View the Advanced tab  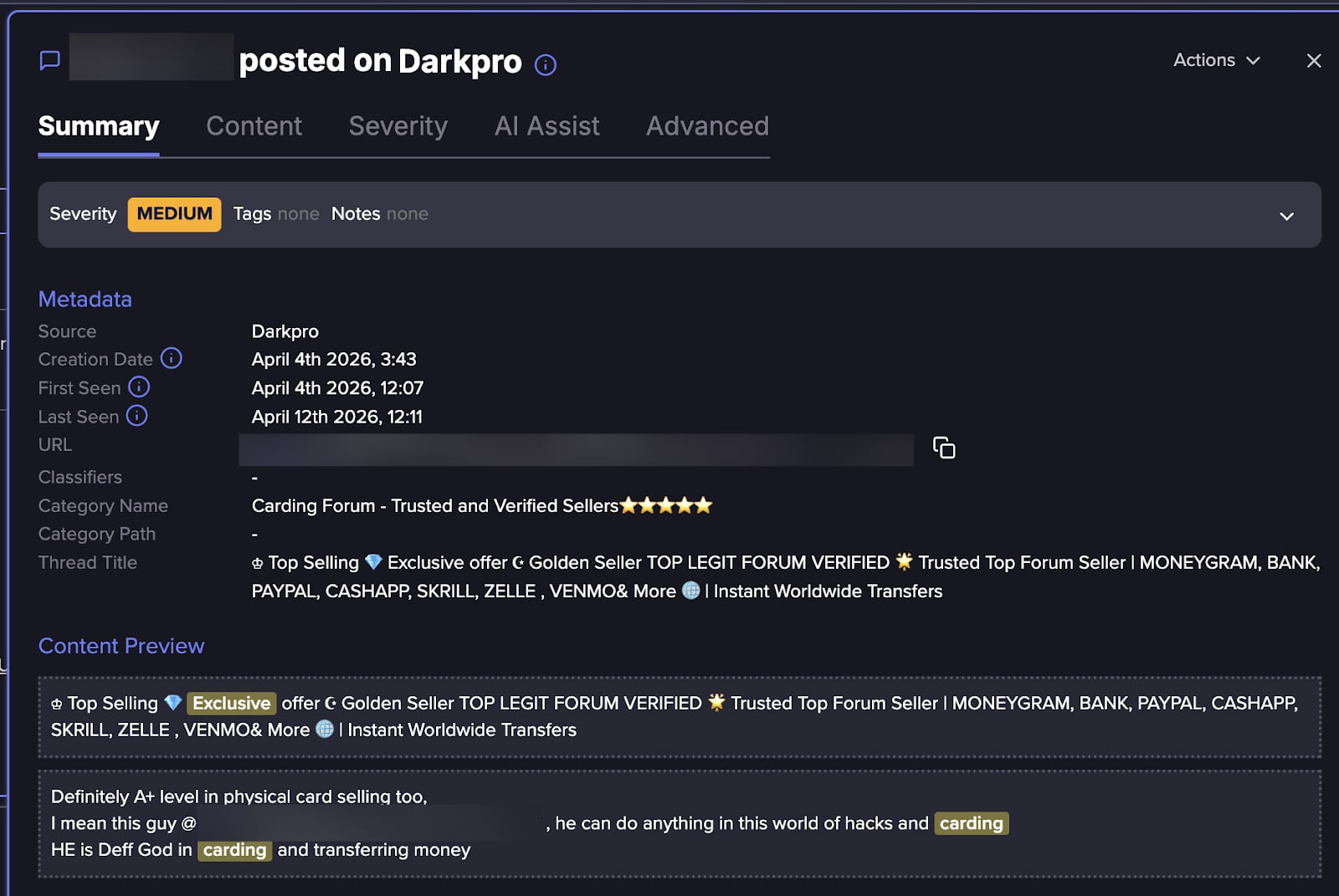point(707,126)
